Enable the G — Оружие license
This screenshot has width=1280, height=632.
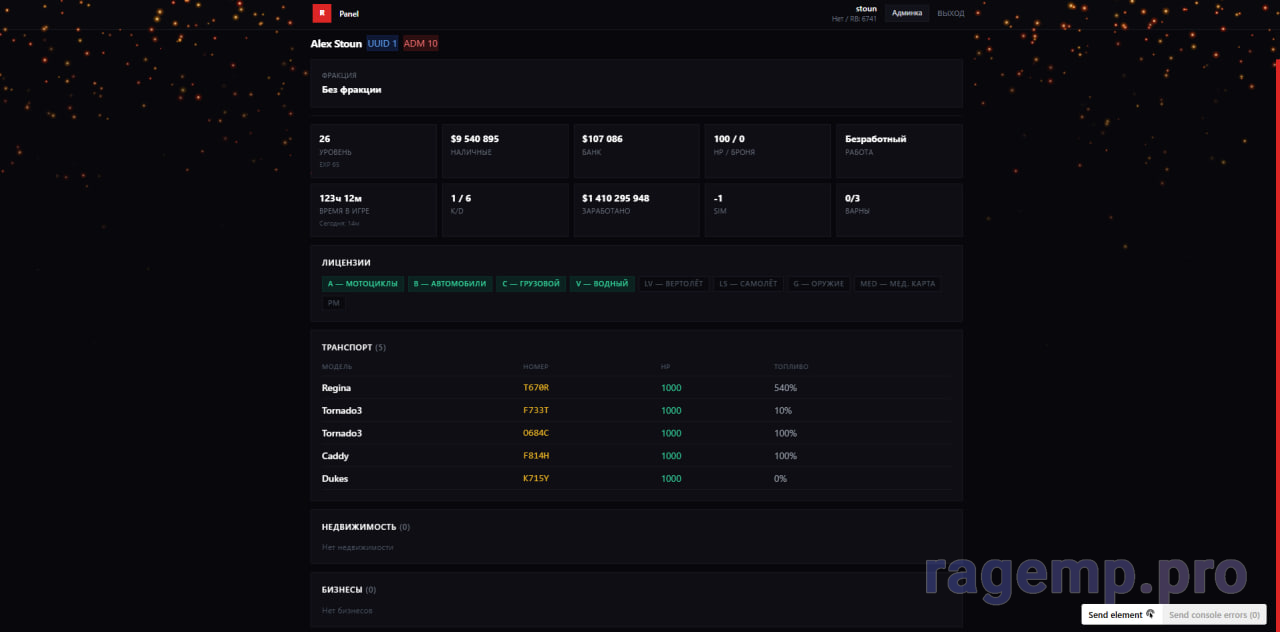818,284
